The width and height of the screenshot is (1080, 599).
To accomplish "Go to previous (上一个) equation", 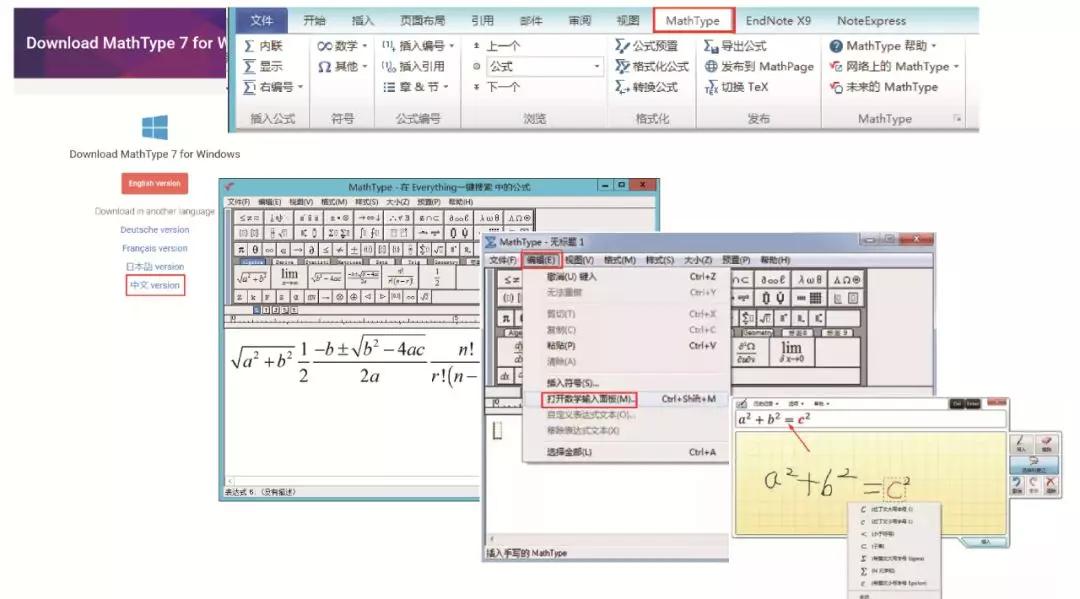I will coord(497,46).
